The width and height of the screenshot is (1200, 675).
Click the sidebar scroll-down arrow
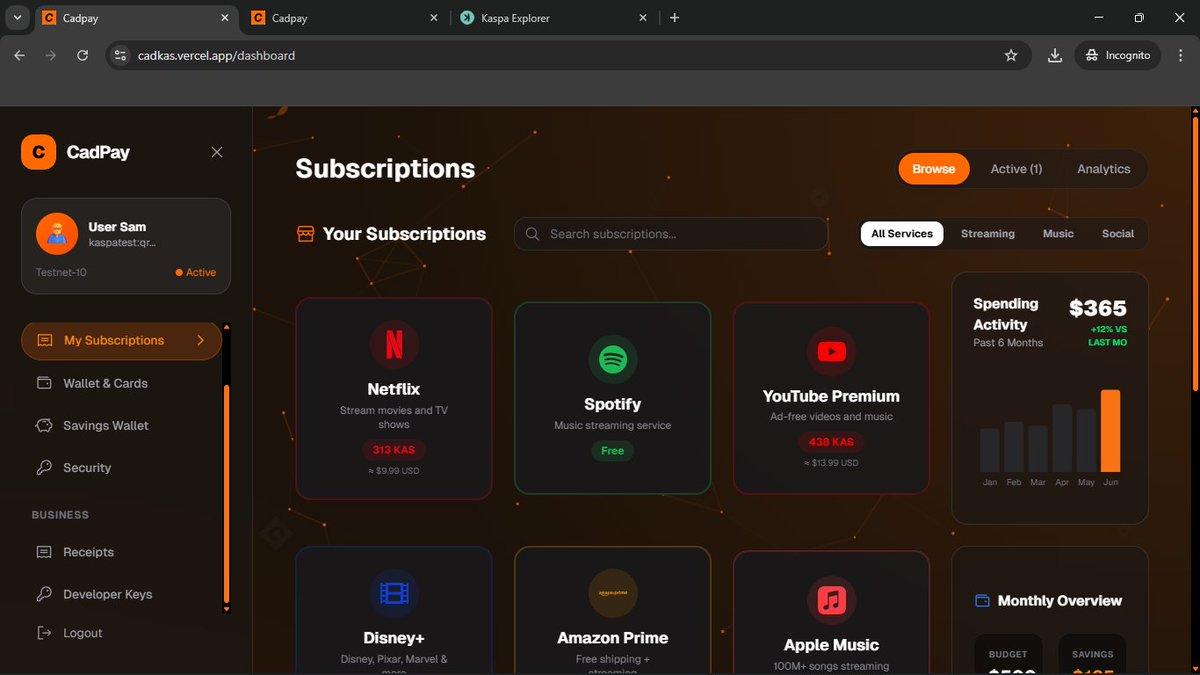(226, 609)
